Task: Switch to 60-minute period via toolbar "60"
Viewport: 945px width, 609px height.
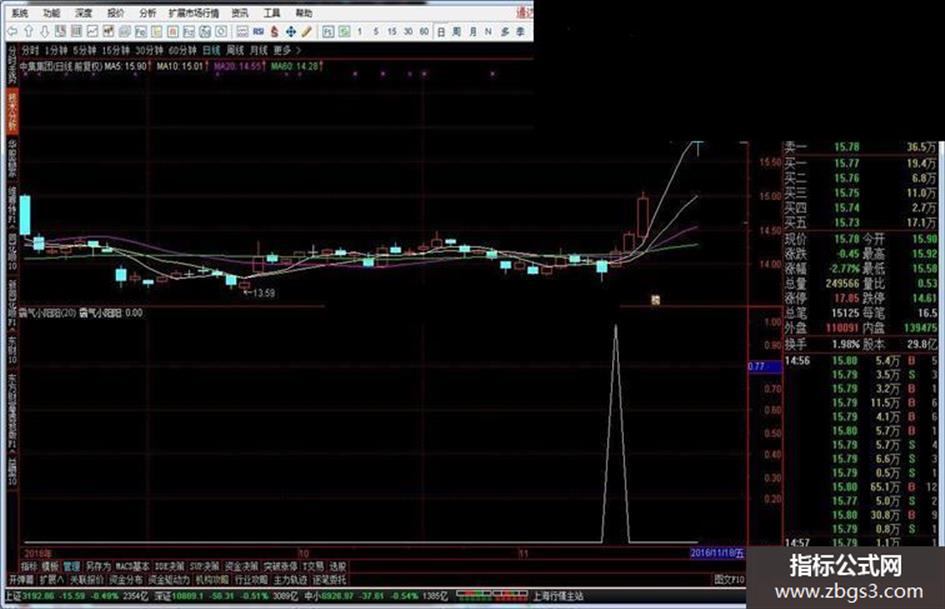Action: (424, 31)
